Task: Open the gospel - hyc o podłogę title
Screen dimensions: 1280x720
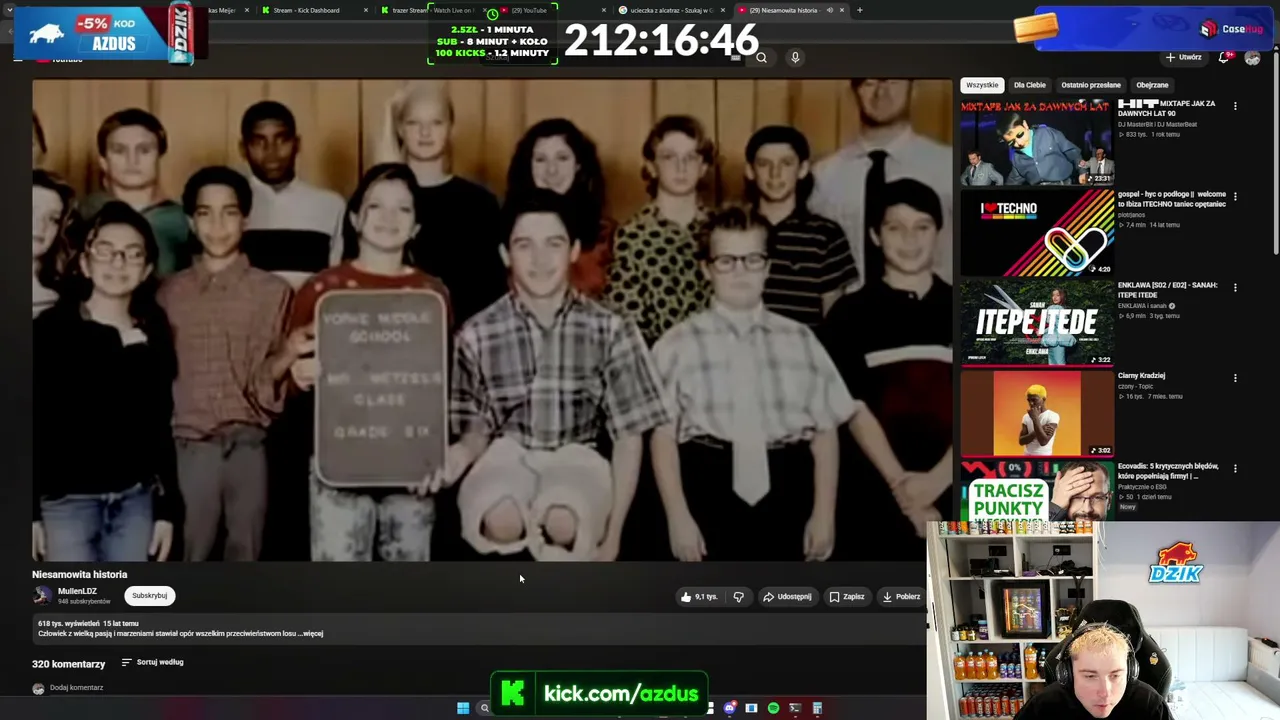Action: pos(1171,199)
